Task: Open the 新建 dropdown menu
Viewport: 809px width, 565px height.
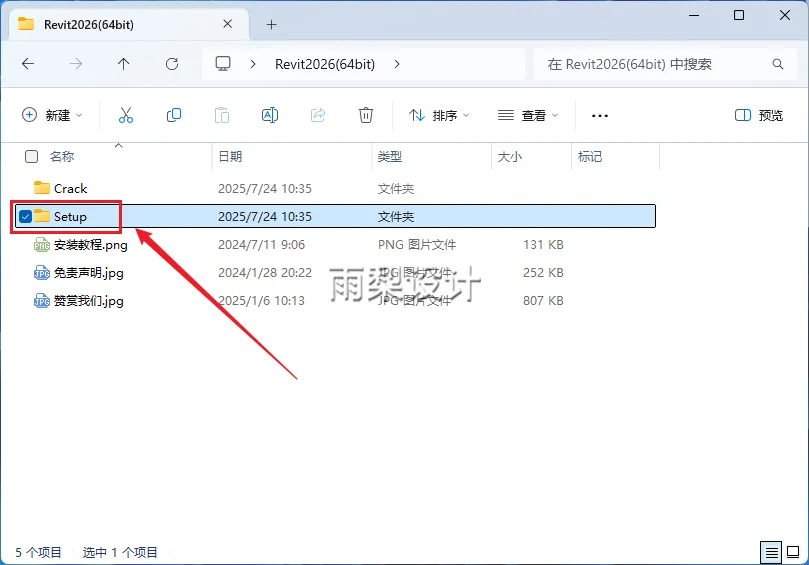Action: 52,115
